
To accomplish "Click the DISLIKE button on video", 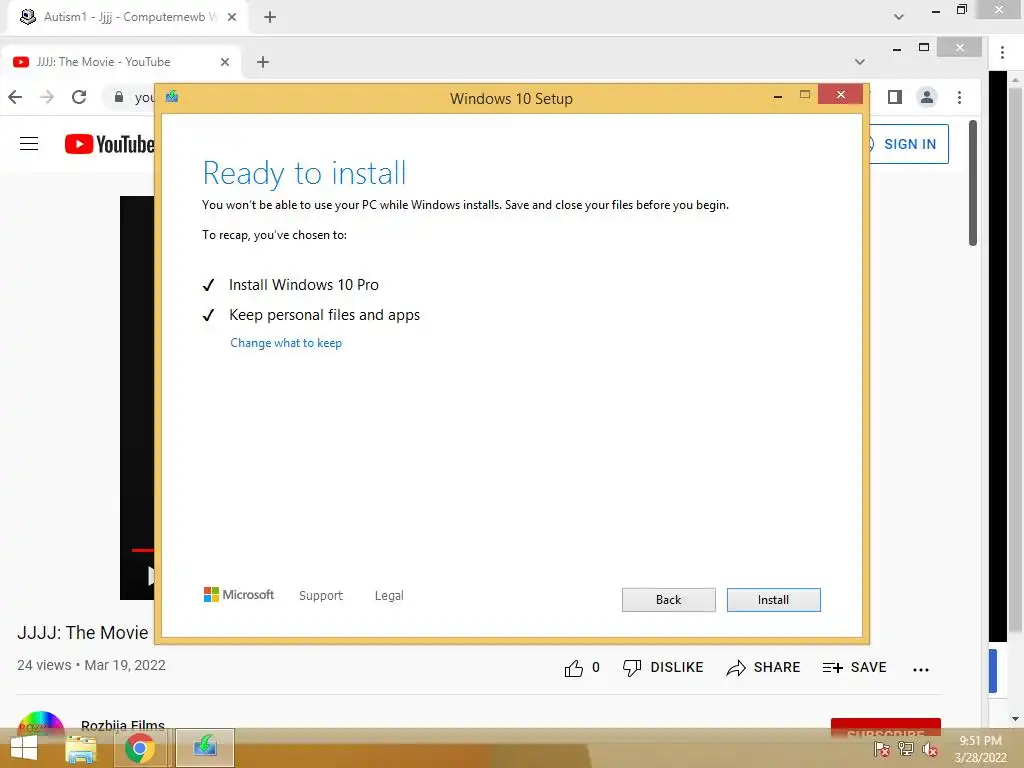I will pyautogui.click(x=663, y=667).
